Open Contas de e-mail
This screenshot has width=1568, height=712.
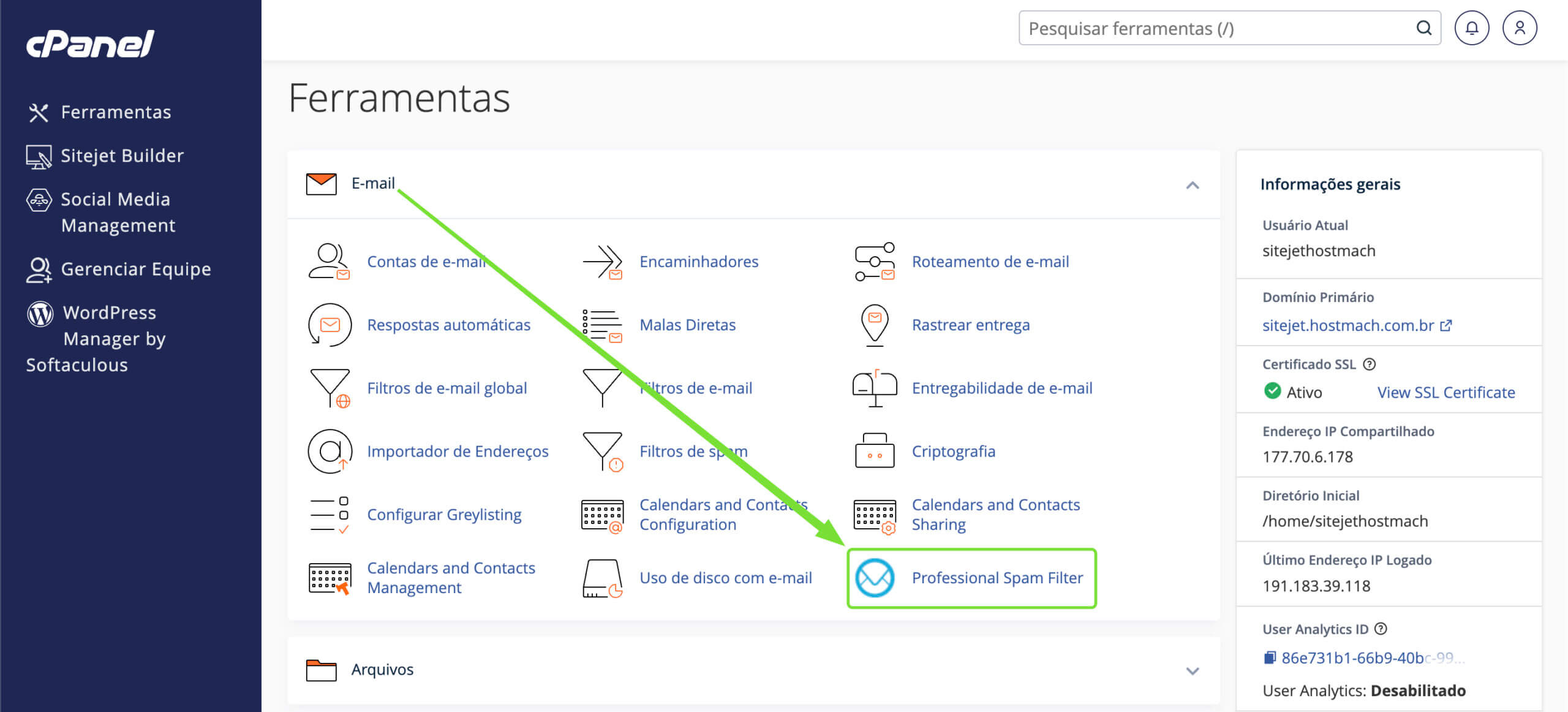point(426,262)
